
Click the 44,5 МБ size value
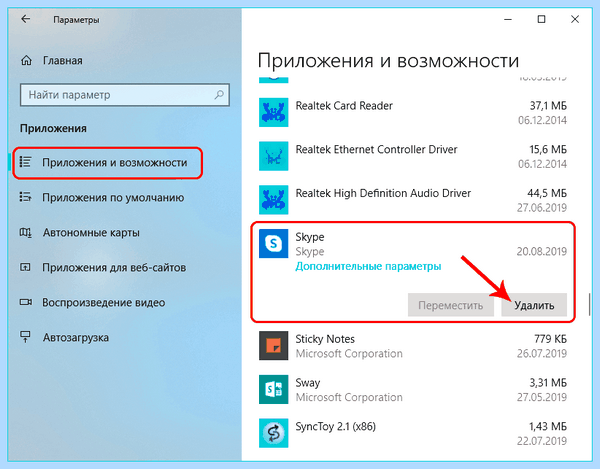click(547, 193)
